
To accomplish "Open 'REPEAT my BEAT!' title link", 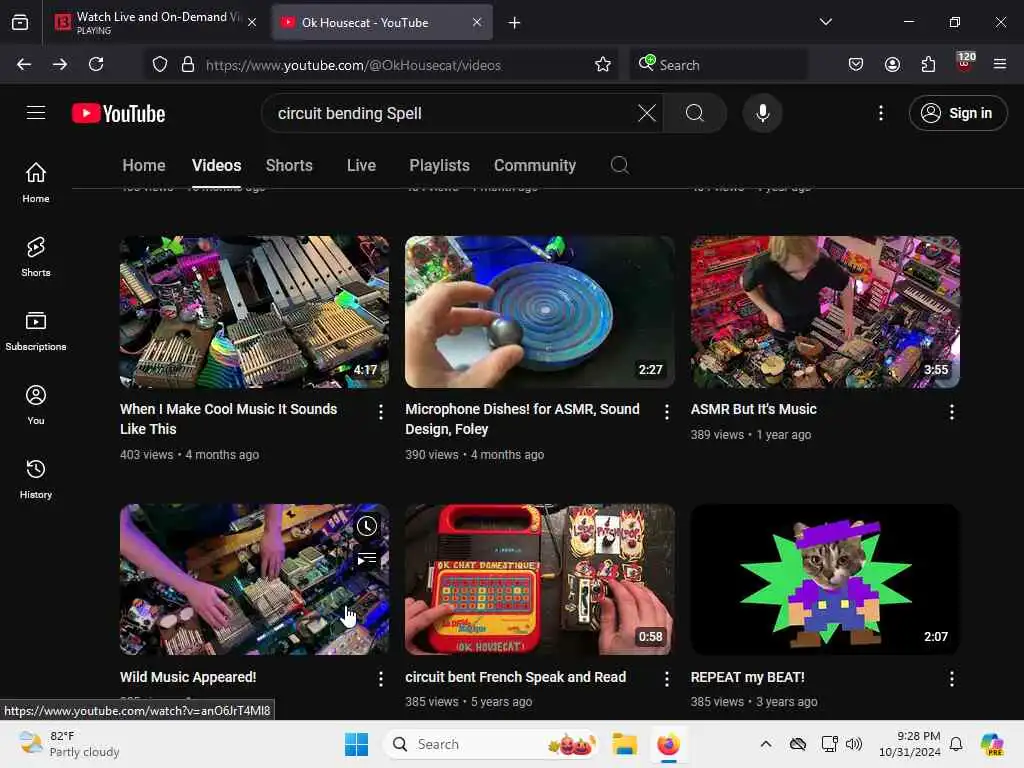I will click(747, 677).
